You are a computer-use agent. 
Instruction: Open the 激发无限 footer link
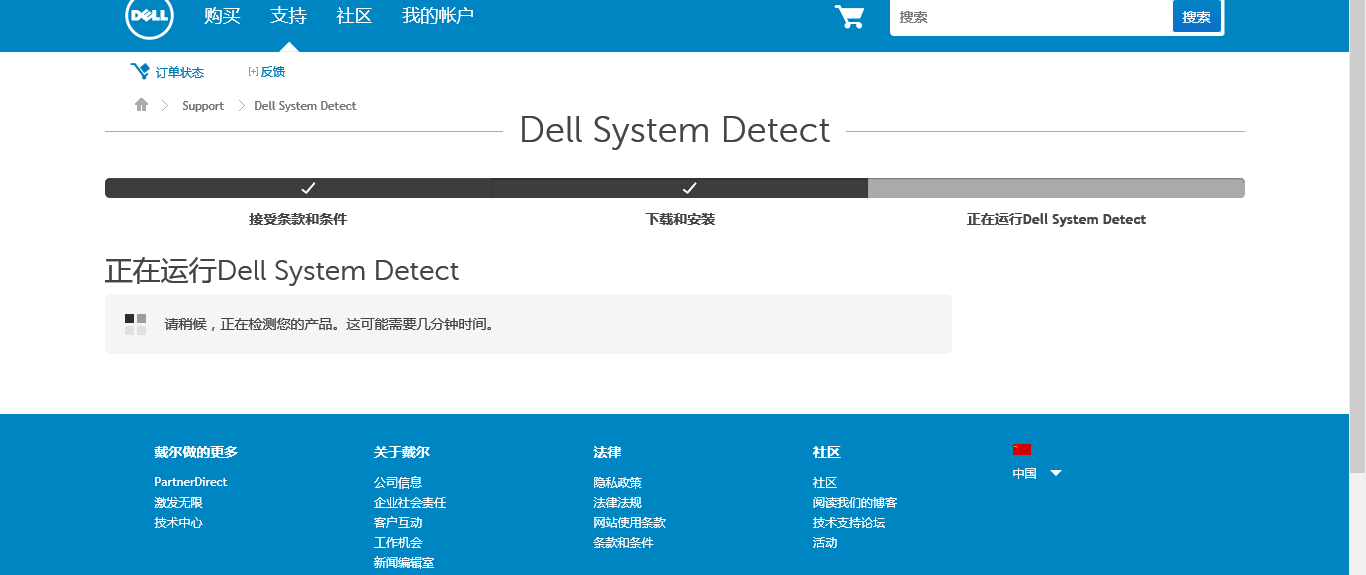click(178, 503)
